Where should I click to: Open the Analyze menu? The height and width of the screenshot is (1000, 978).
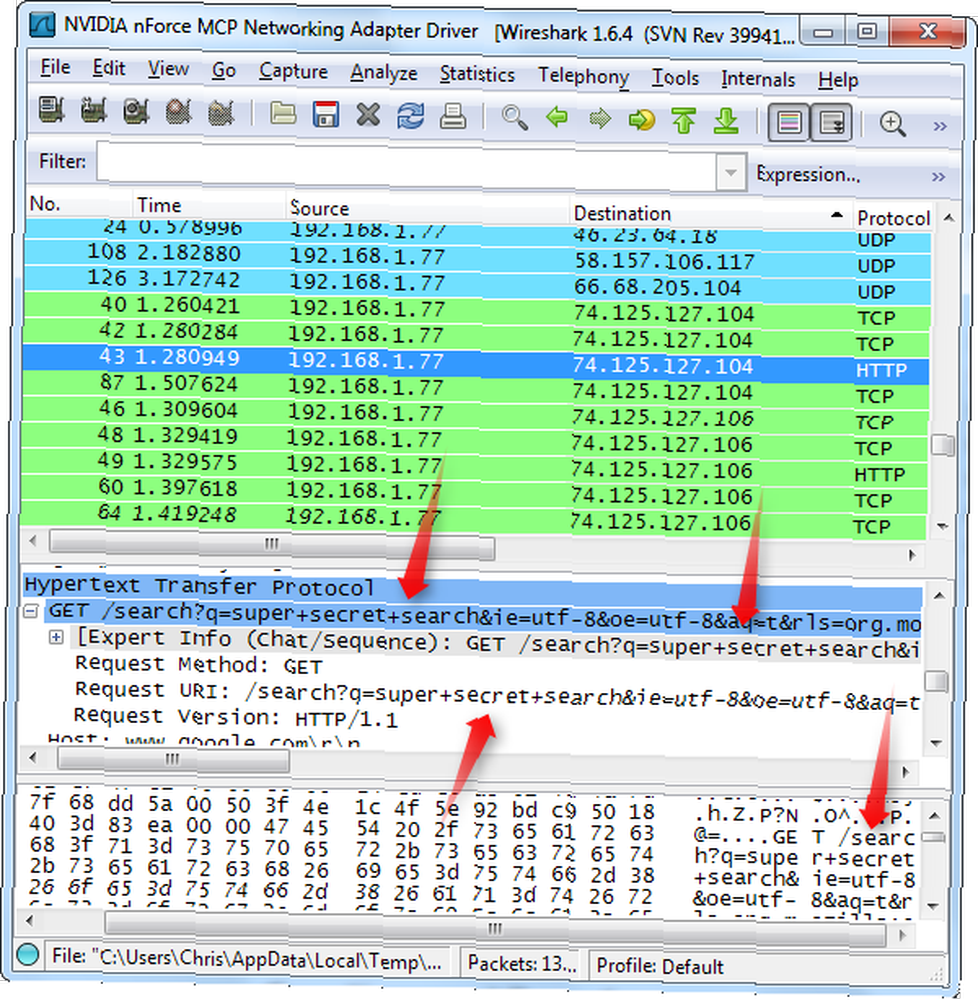coord(384,73)
